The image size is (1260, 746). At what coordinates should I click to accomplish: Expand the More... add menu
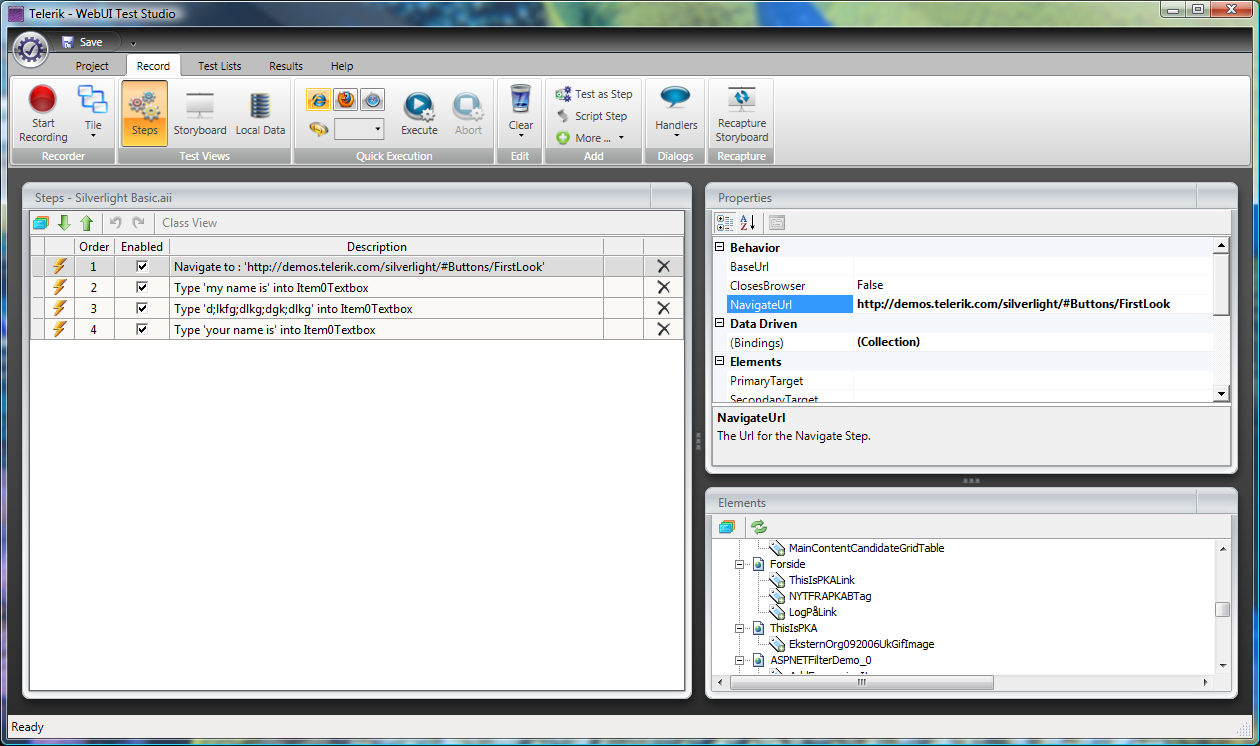590,138
